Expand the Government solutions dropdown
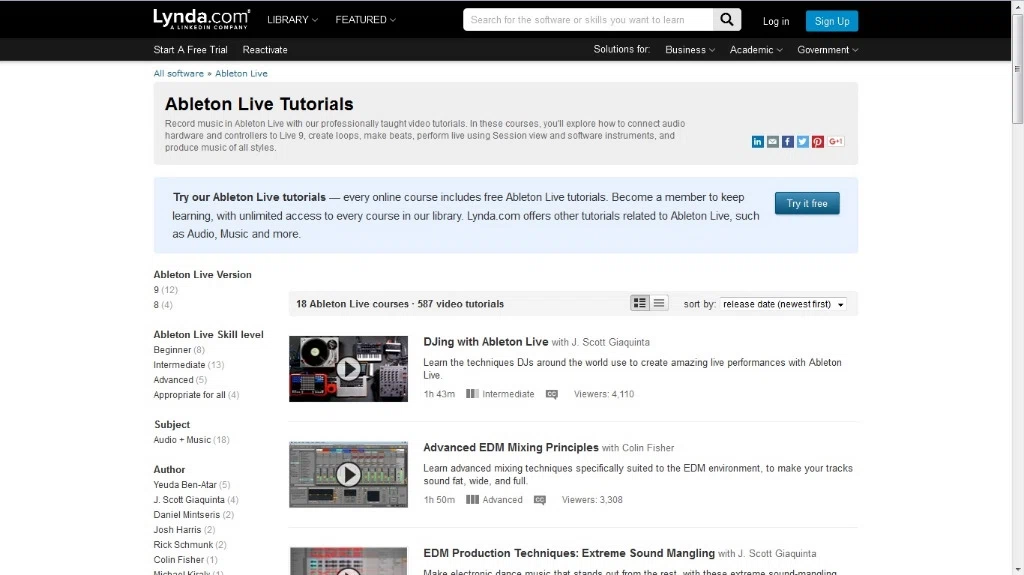1024x575 pixels. tap(827, 50)
